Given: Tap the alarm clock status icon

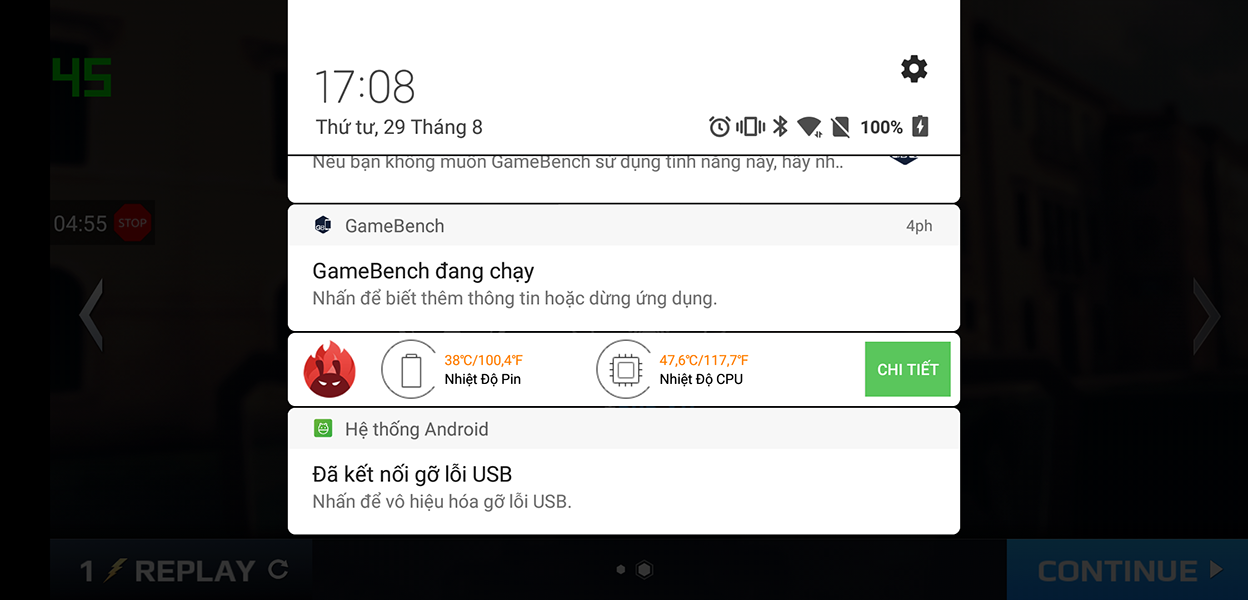Looking at the screenshot, I should click(720, 127).
